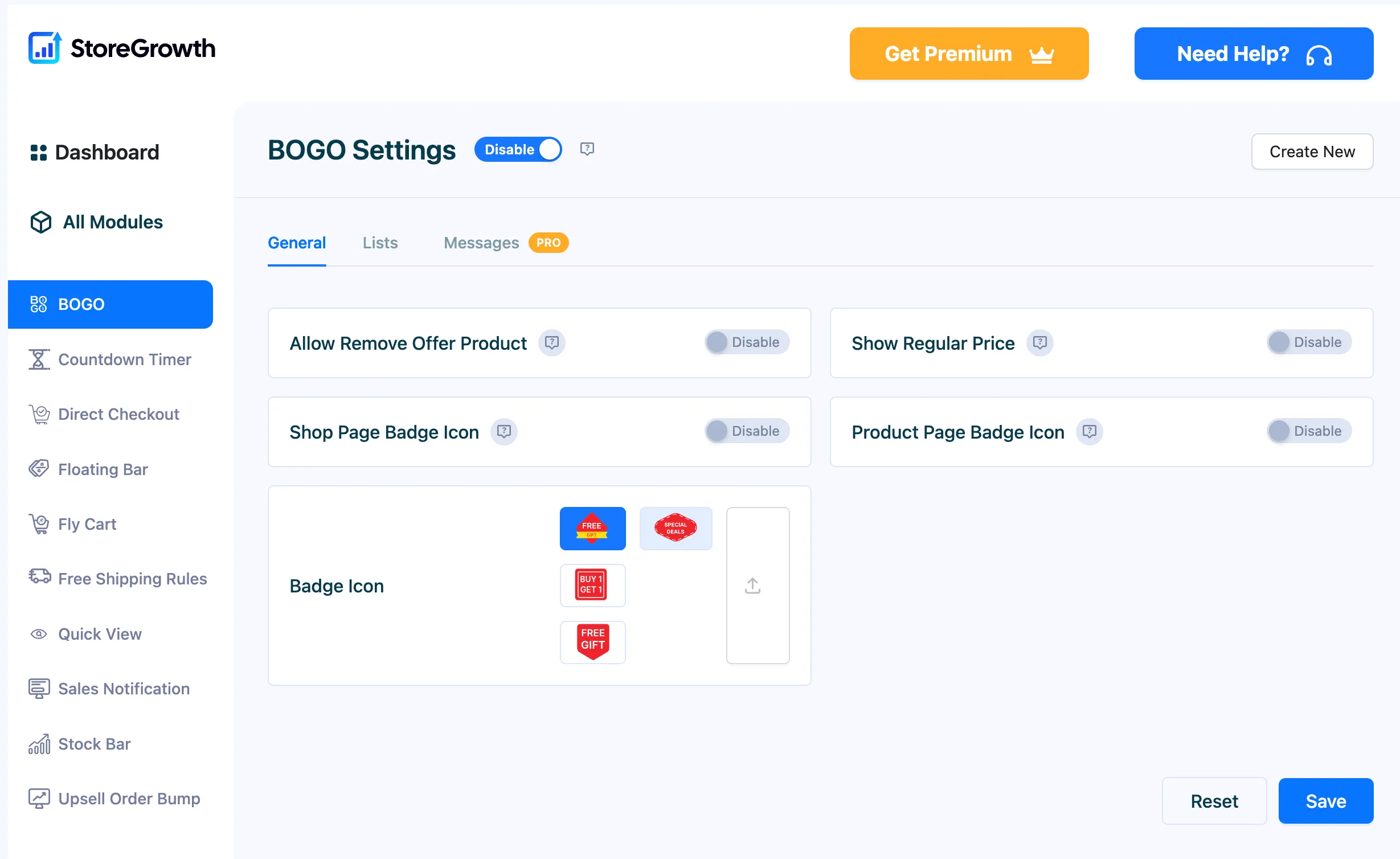Enable Shop Page Badge Icon toggle
Viewport: 1400px width, 859px height.
click(747, 431)
